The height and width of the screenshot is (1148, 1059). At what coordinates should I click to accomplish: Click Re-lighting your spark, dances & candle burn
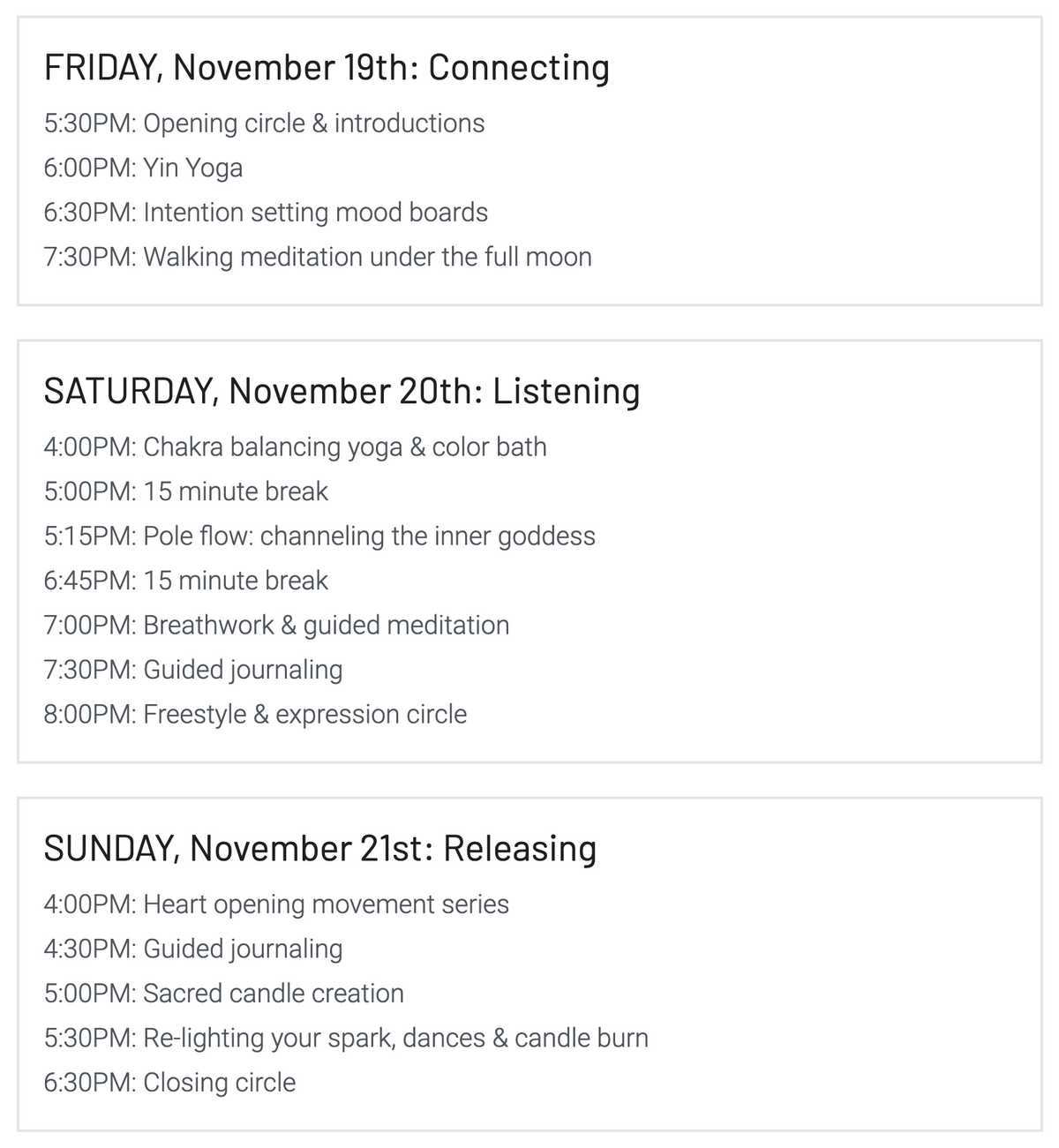346,1038
